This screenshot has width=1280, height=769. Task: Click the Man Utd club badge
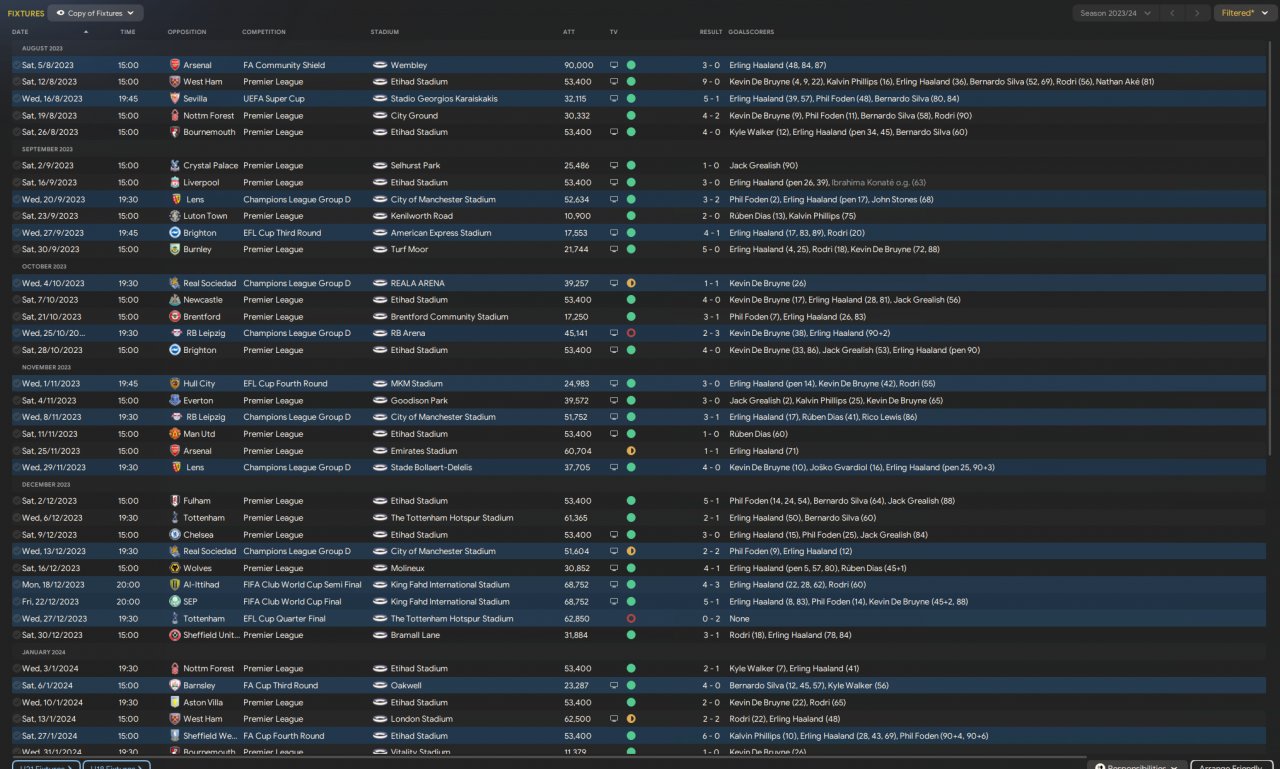[x=175, y=434]
